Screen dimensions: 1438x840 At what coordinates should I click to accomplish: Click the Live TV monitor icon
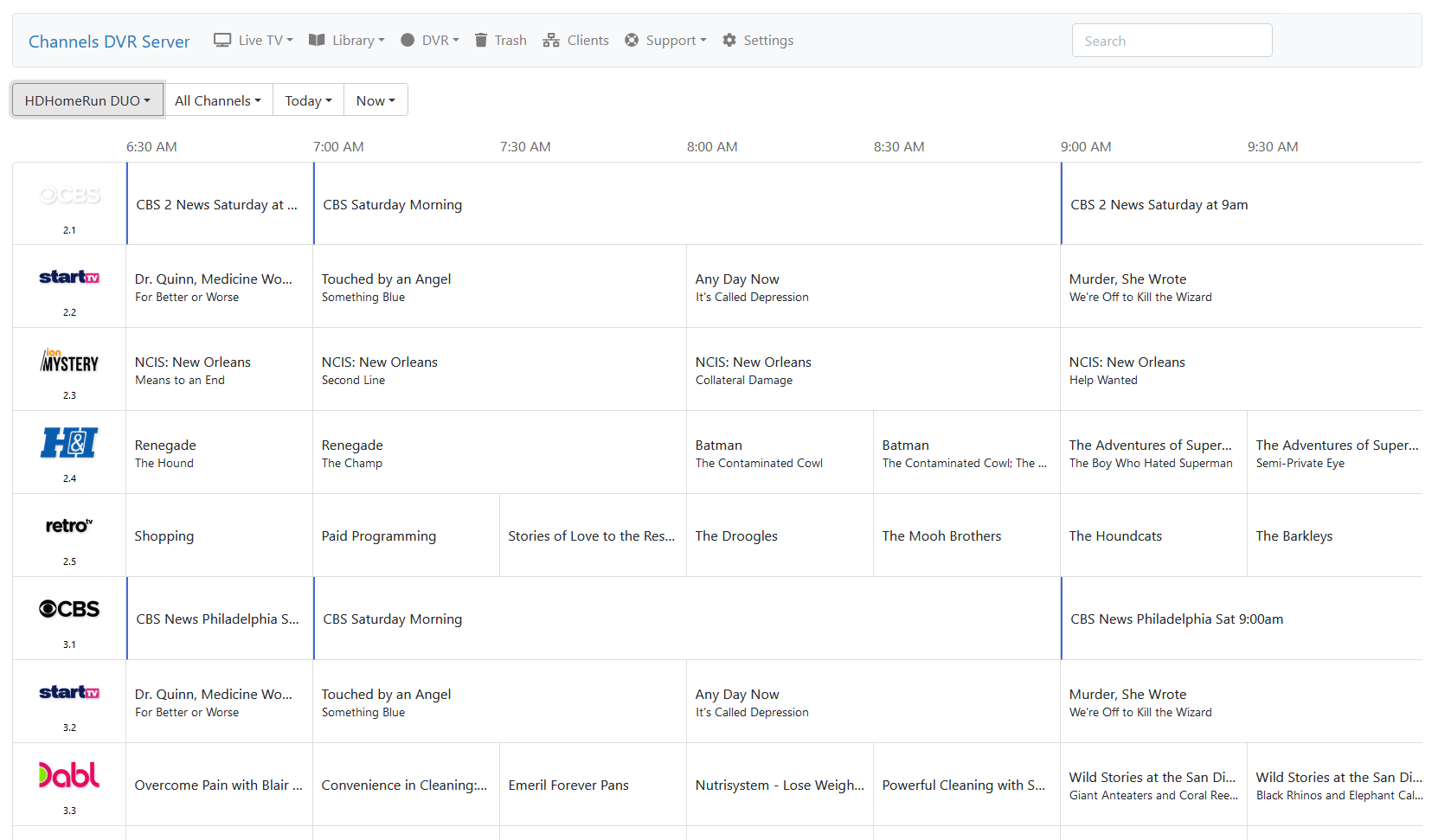point(222,41)
